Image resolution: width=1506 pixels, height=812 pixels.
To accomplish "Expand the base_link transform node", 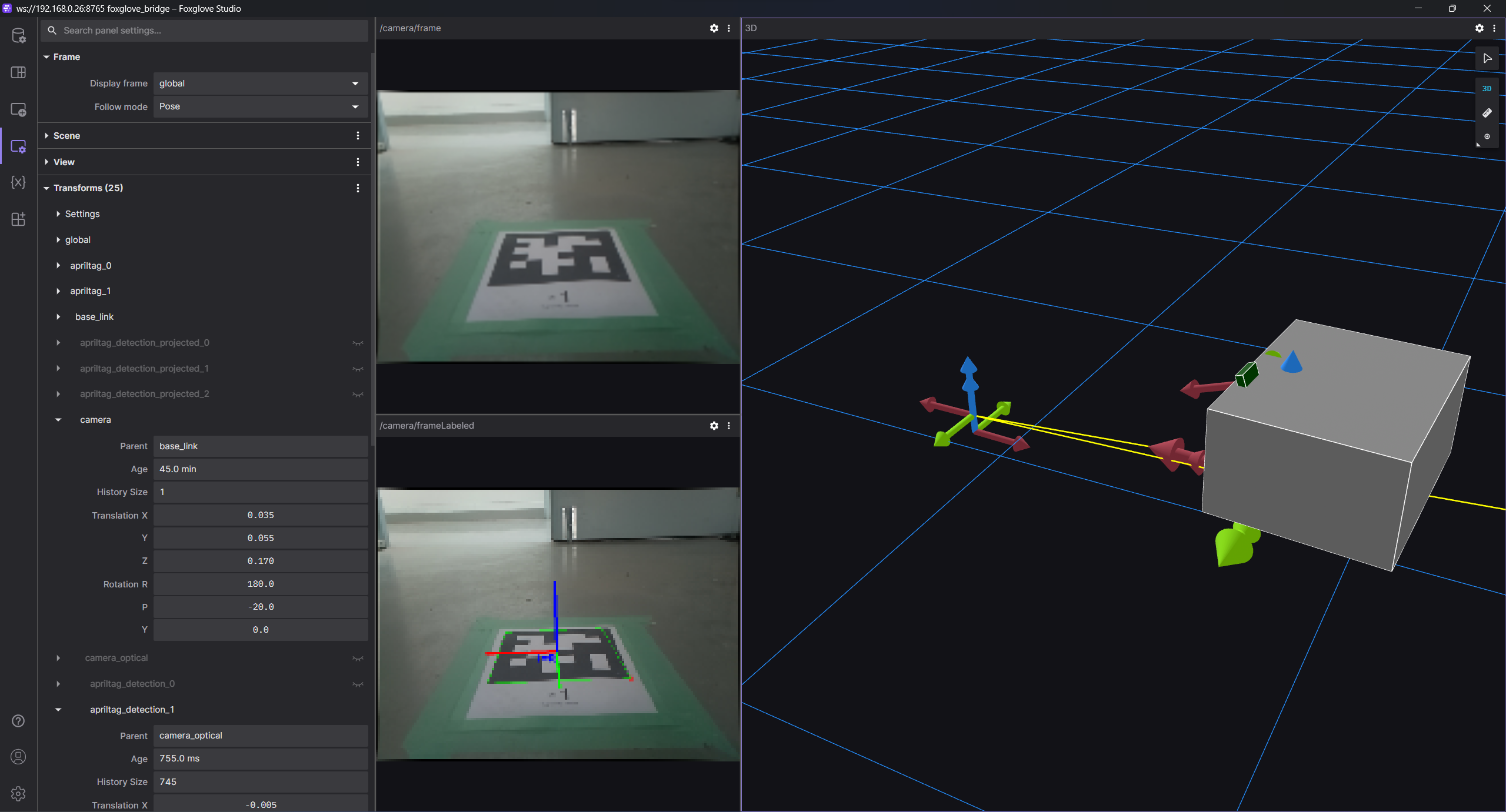I will coord(58,317).
